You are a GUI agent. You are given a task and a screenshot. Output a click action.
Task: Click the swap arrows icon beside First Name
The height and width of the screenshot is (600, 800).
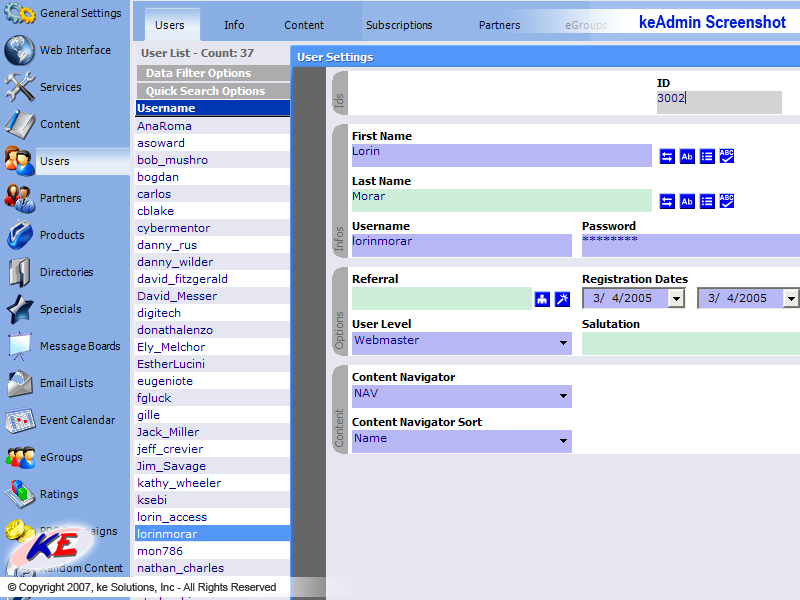coord(667,156)
